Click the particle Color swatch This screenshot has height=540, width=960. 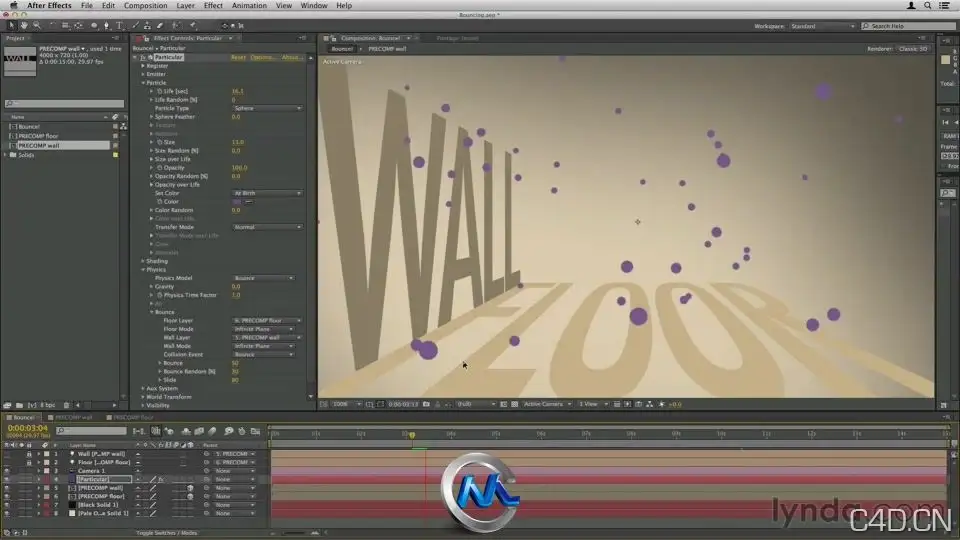pos(237,201)
